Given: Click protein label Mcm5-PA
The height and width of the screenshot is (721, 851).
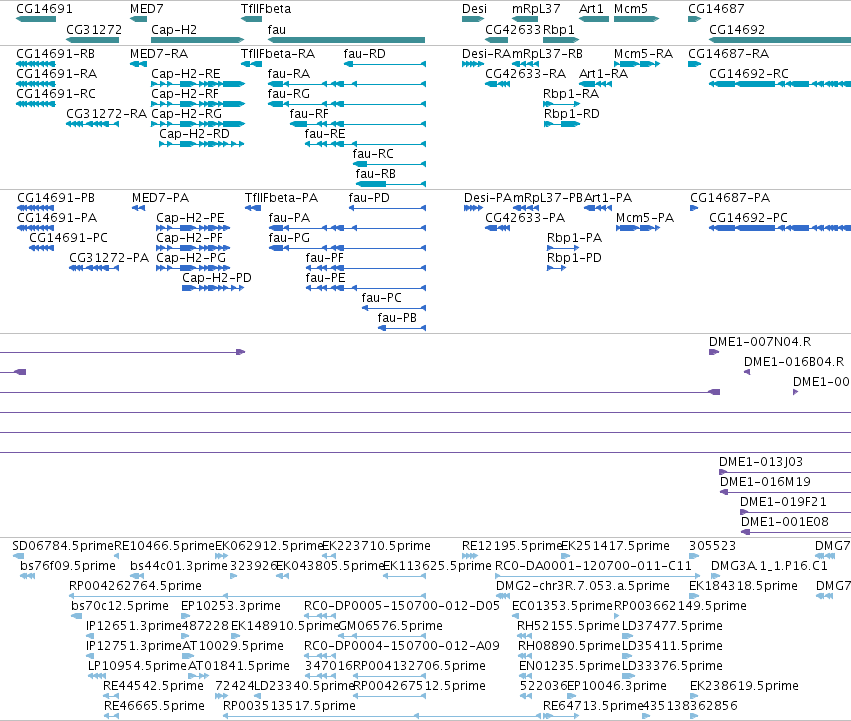Looking at the screenshot, I should pos(645,218).
